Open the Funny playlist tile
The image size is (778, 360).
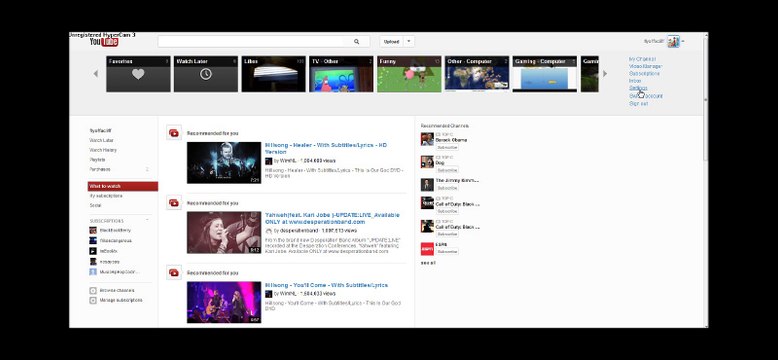(409, 74)
